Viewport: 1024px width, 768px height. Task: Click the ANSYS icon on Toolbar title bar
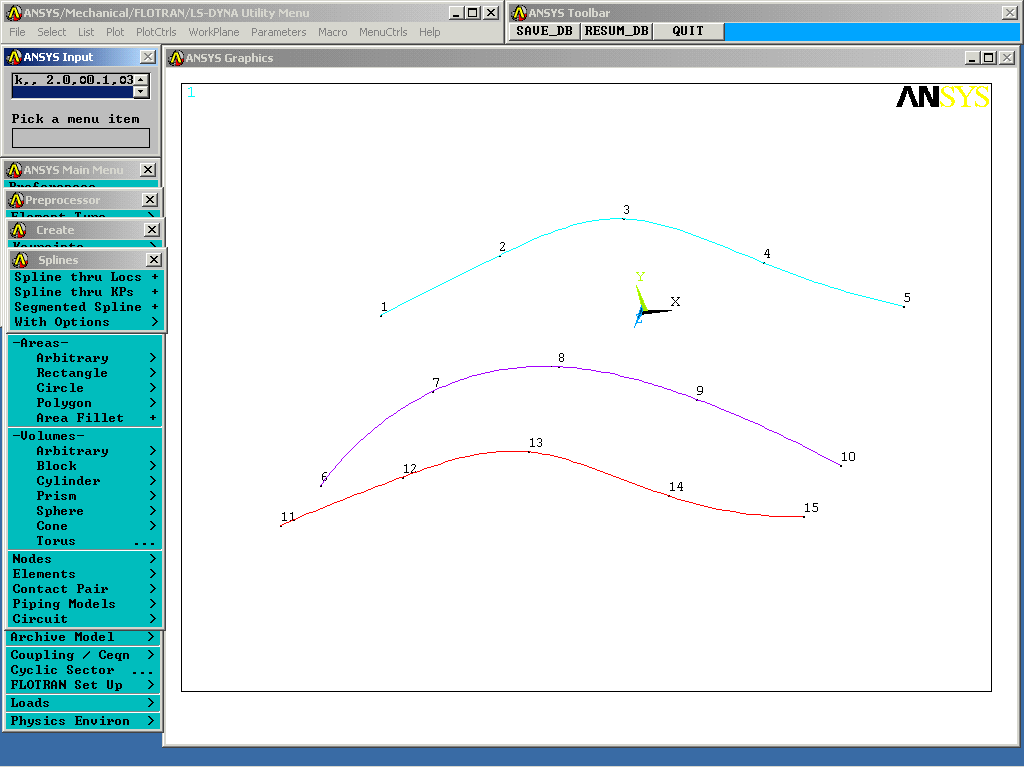[519, 13]
